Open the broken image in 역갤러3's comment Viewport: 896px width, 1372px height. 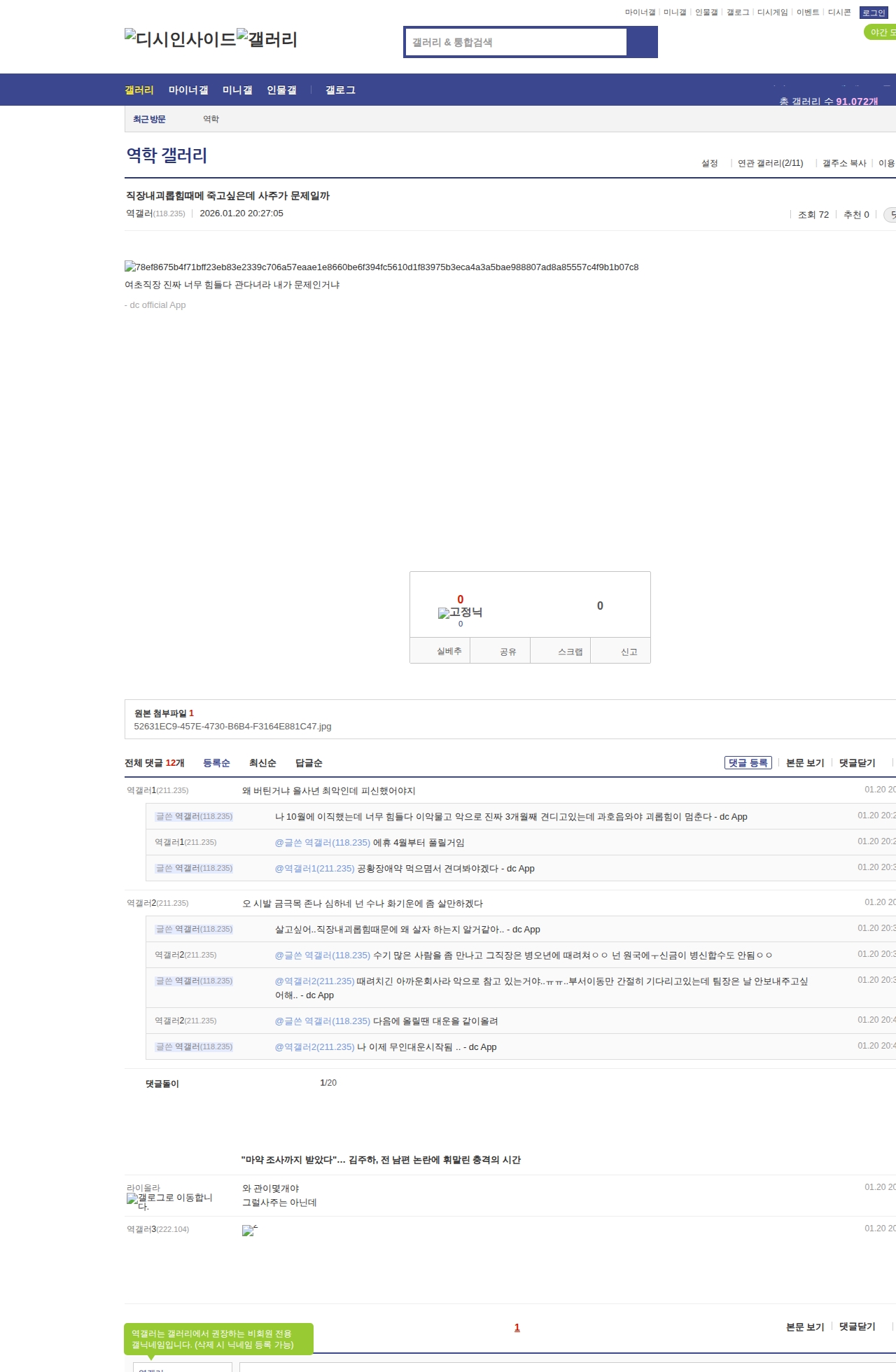[249, 1231]
